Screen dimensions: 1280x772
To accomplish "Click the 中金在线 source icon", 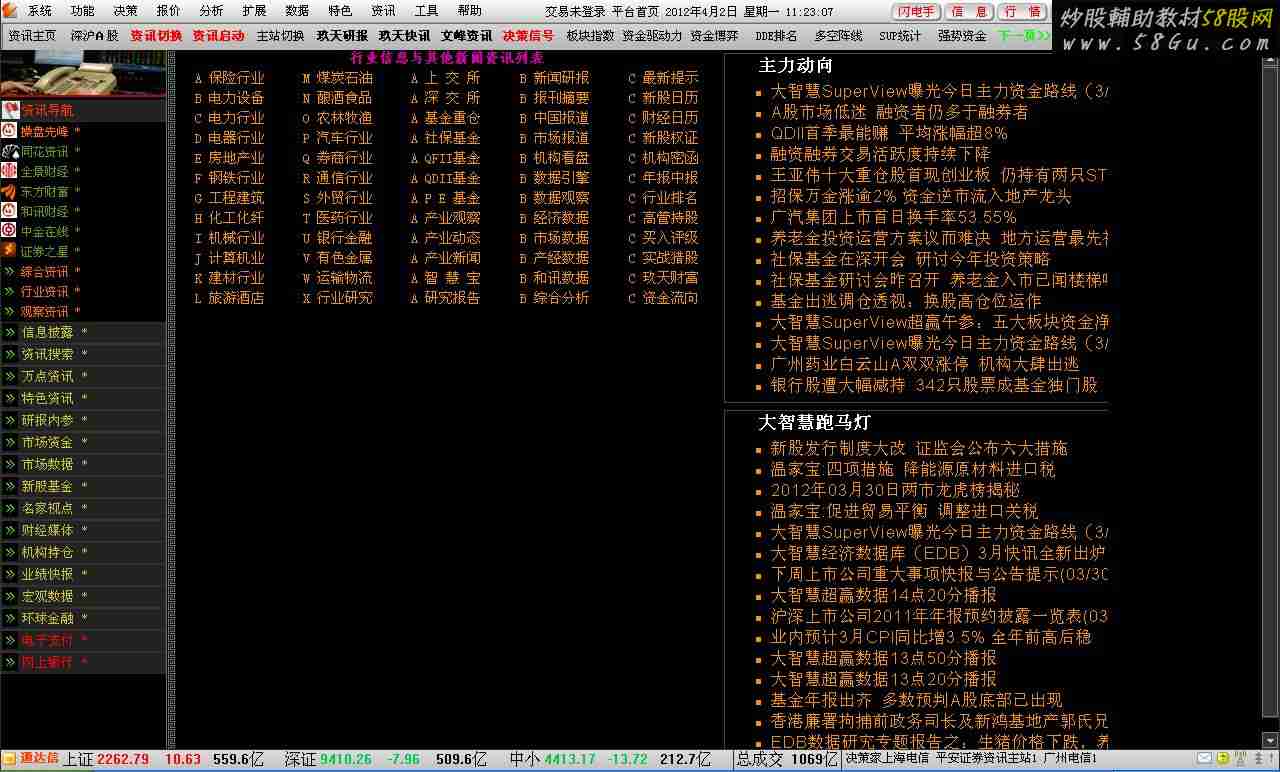I will point(10,231).
